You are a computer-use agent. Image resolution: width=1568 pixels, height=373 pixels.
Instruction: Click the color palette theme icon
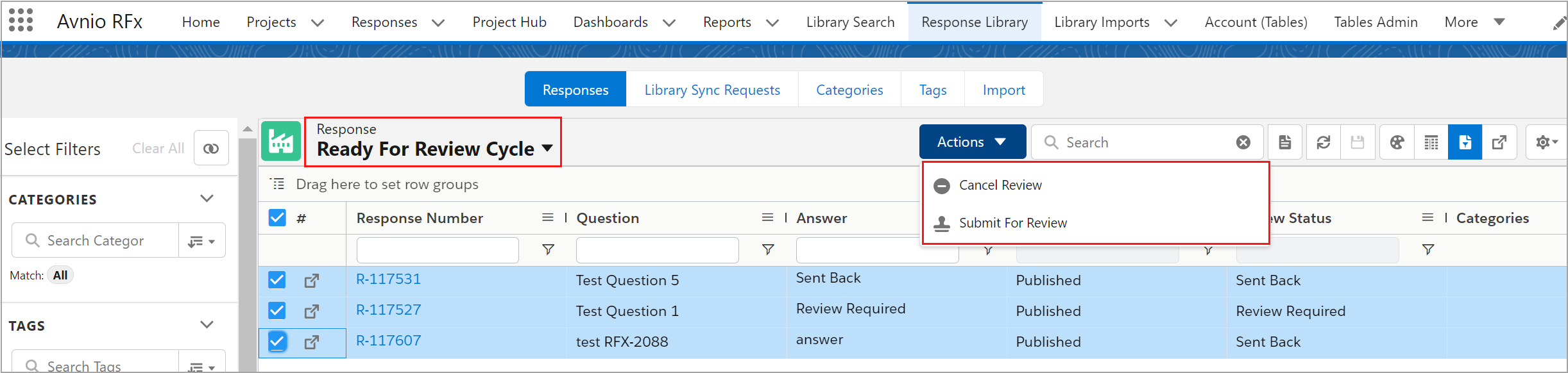pos(1397,142)
